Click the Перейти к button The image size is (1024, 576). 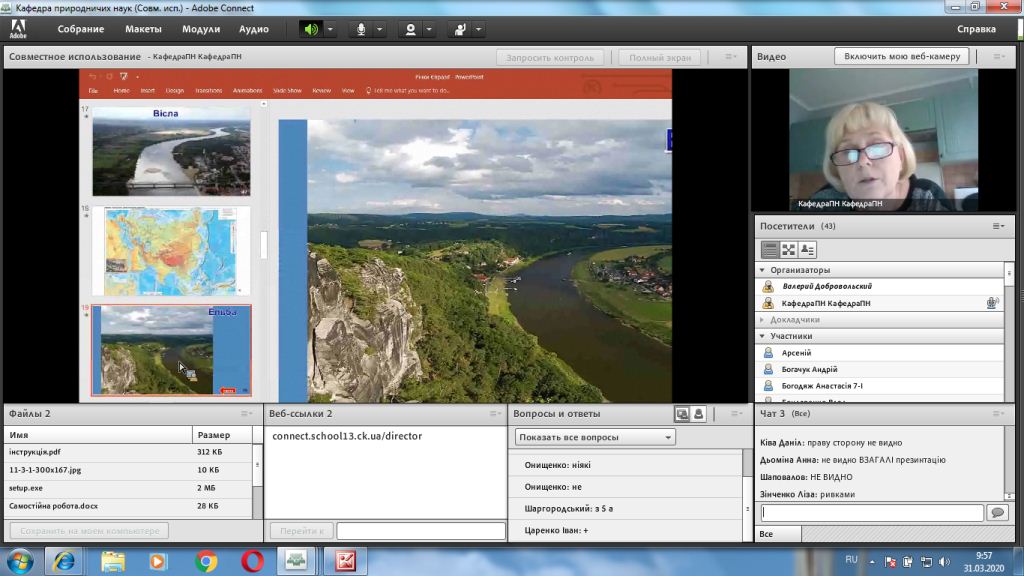tap(302, 531)
